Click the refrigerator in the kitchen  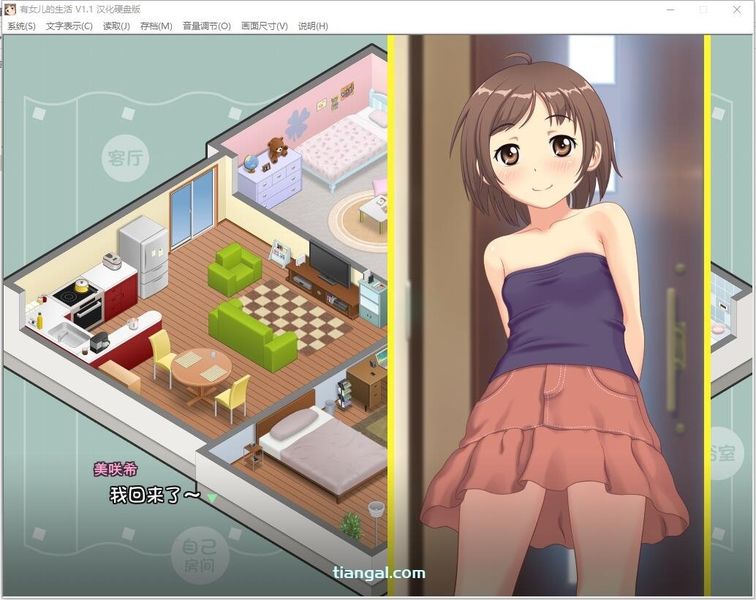point(143,256)
